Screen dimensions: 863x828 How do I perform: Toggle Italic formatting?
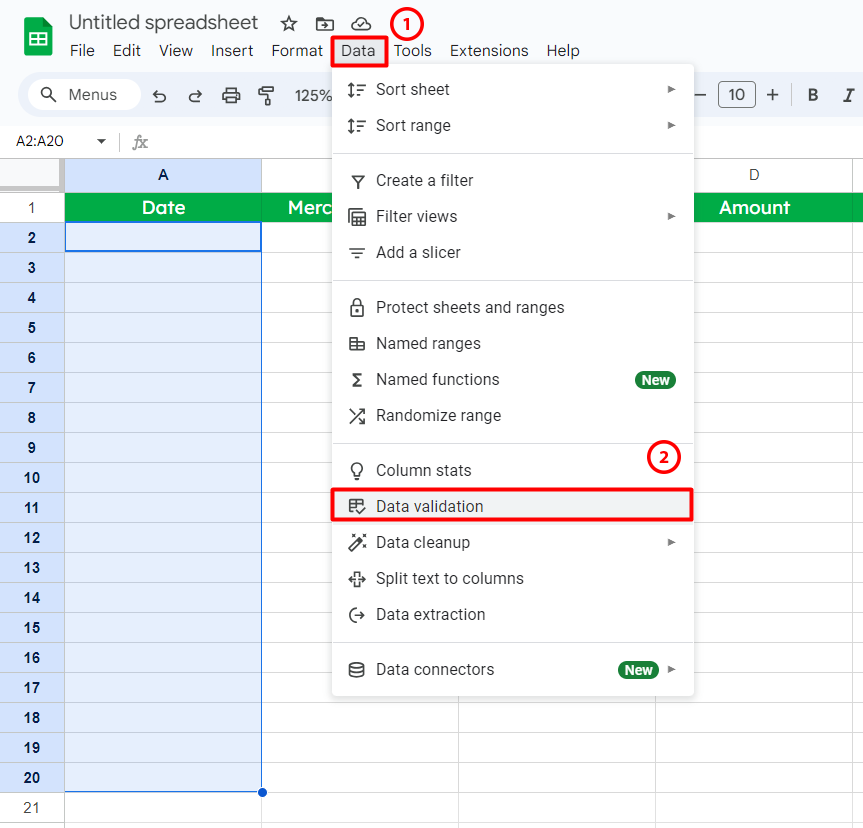848,95
